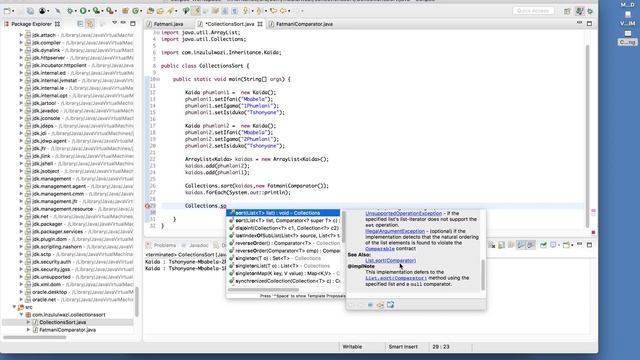
Task: Choose sort(List<T> list) completion proposal
Action: pos(284,213)
